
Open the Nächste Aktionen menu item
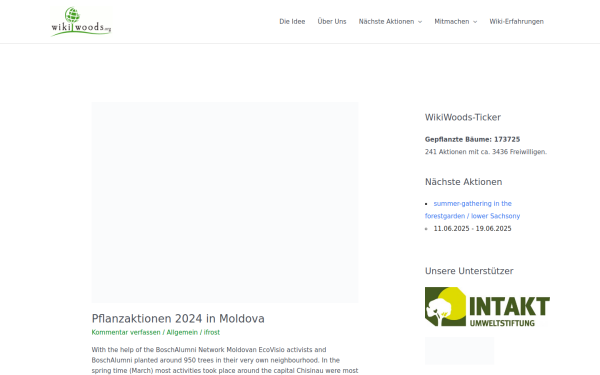386,21
